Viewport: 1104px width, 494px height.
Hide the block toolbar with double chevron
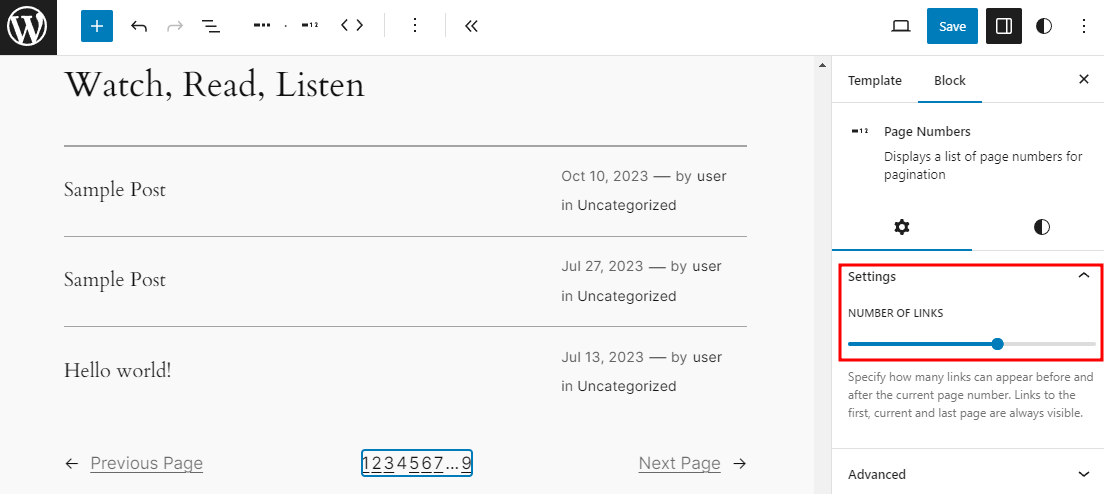coord(471,27)
